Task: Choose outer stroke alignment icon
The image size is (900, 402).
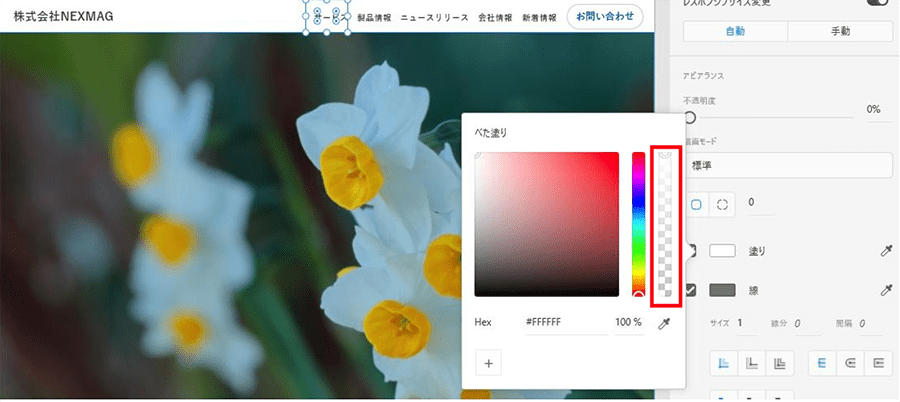Action: [779, 363]
